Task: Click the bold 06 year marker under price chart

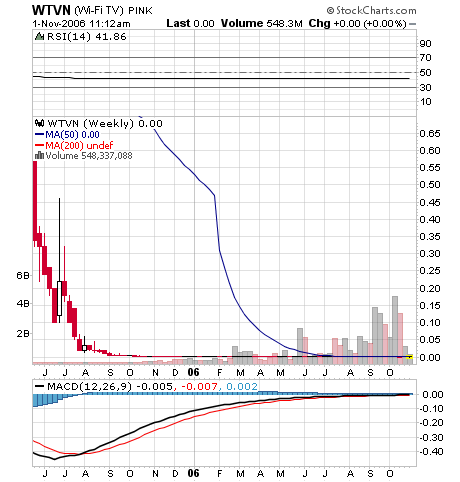Action: (193, 372)
